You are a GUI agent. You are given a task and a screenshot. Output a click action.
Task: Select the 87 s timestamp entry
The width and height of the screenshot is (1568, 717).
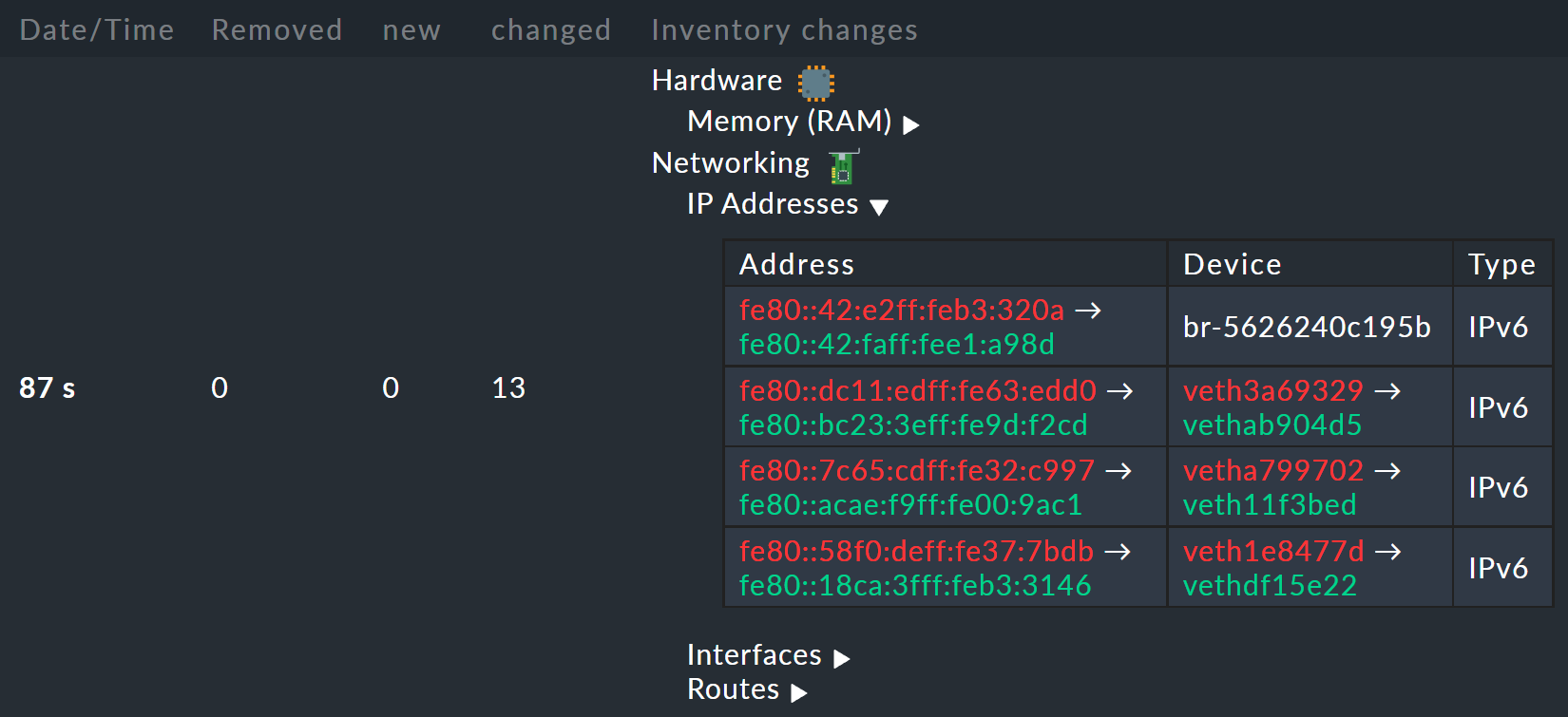point(46,387)
